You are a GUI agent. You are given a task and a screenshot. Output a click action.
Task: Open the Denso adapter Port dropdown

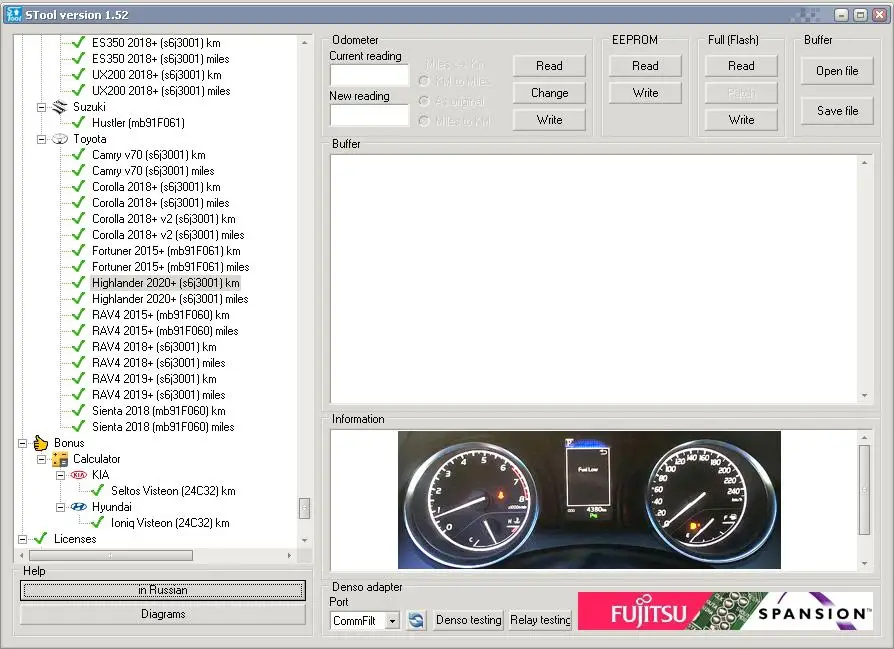click(392, 620)
